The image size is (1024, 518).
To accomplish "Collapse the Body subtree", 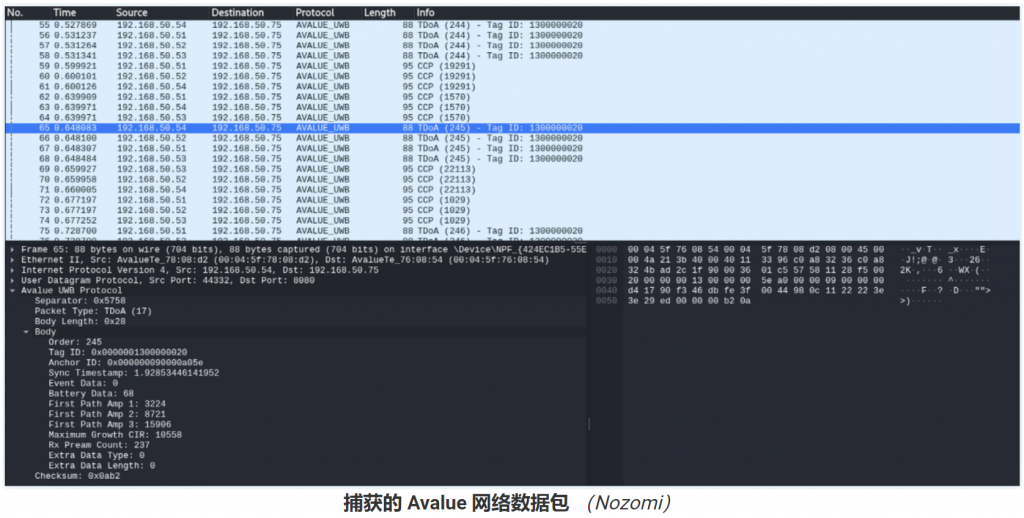I will pyautogui.click(x=27, y=332).
